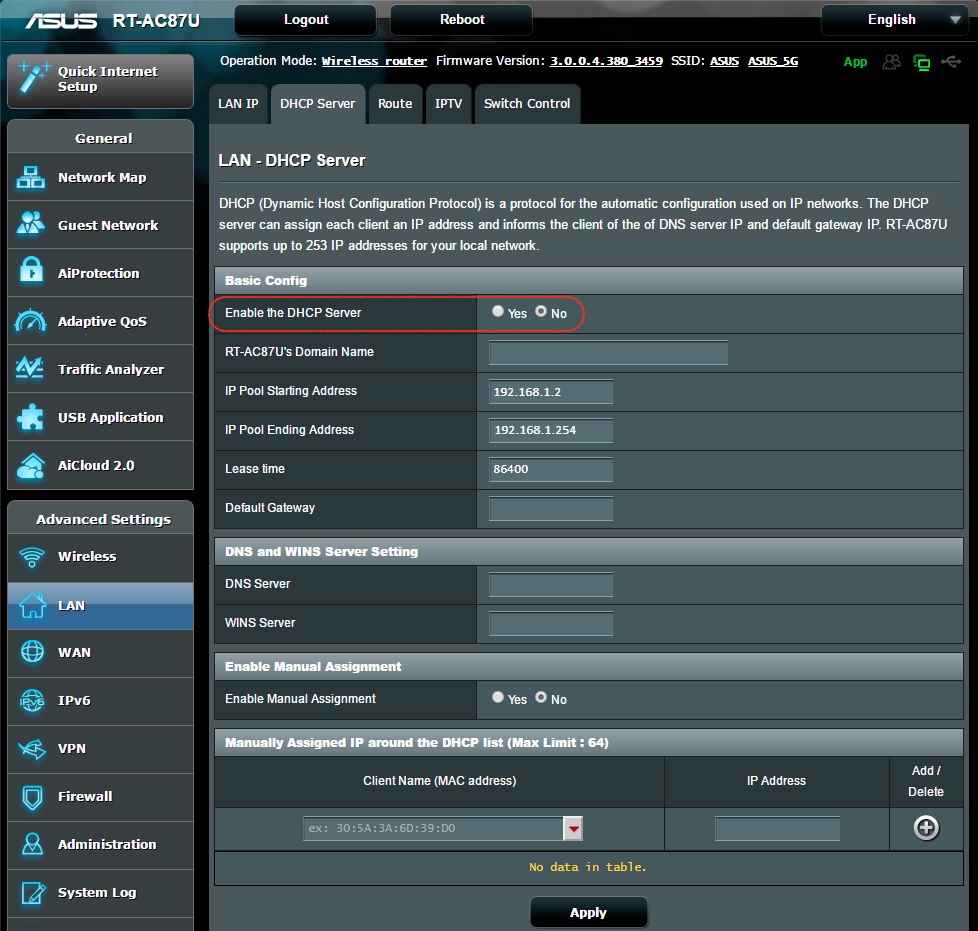Click the IP Pool Starting Address field
The width and height of the screenshot is (978, 931).
[551, 392]
